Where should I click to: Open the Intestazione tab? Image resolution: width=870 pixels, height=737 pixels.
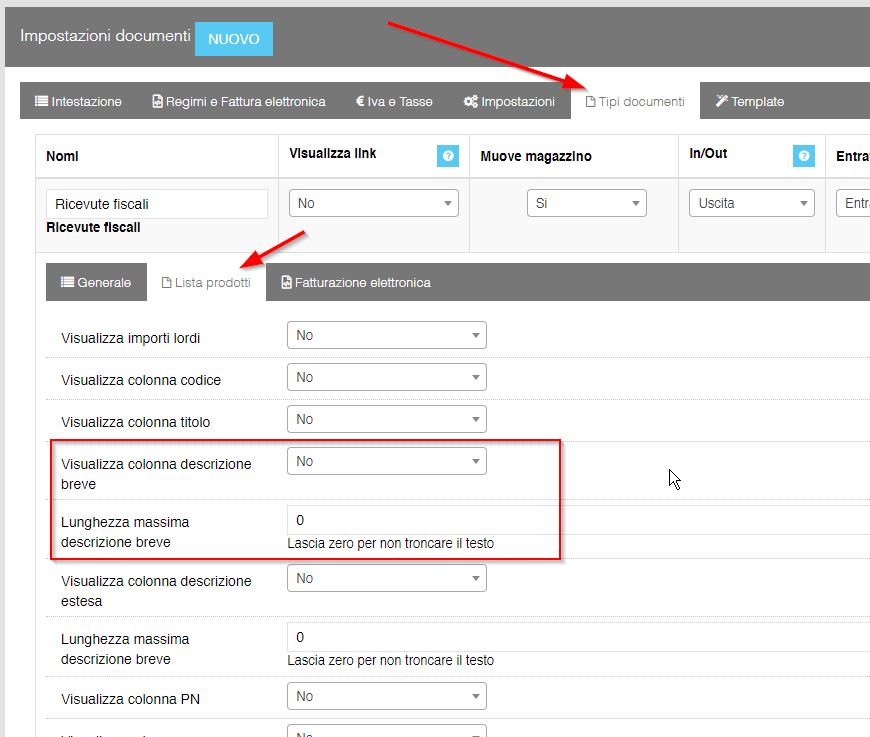click(78, 101)
